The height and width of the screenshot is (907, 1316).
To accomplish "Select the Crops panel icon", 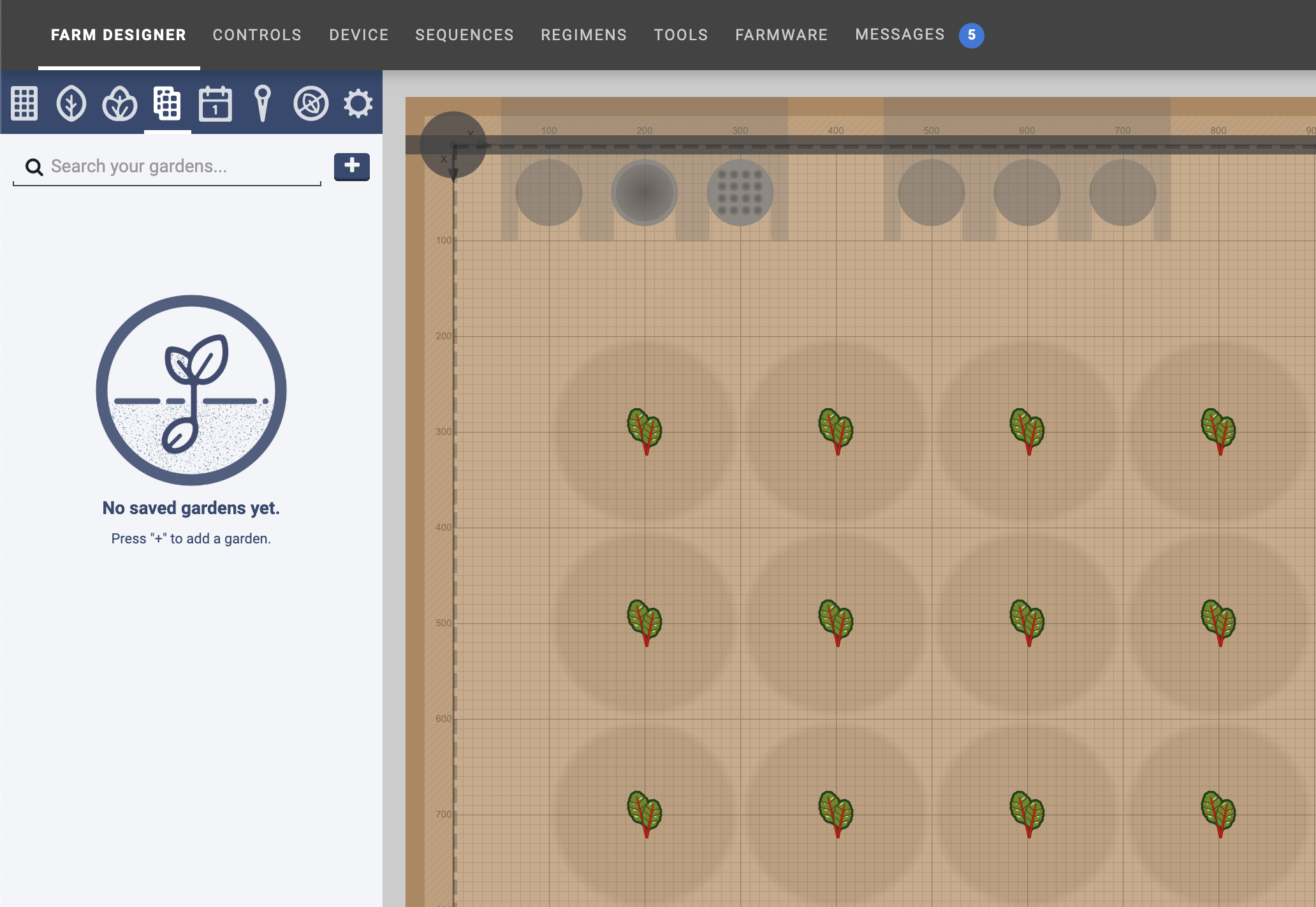I will click(x=119, y=103).
